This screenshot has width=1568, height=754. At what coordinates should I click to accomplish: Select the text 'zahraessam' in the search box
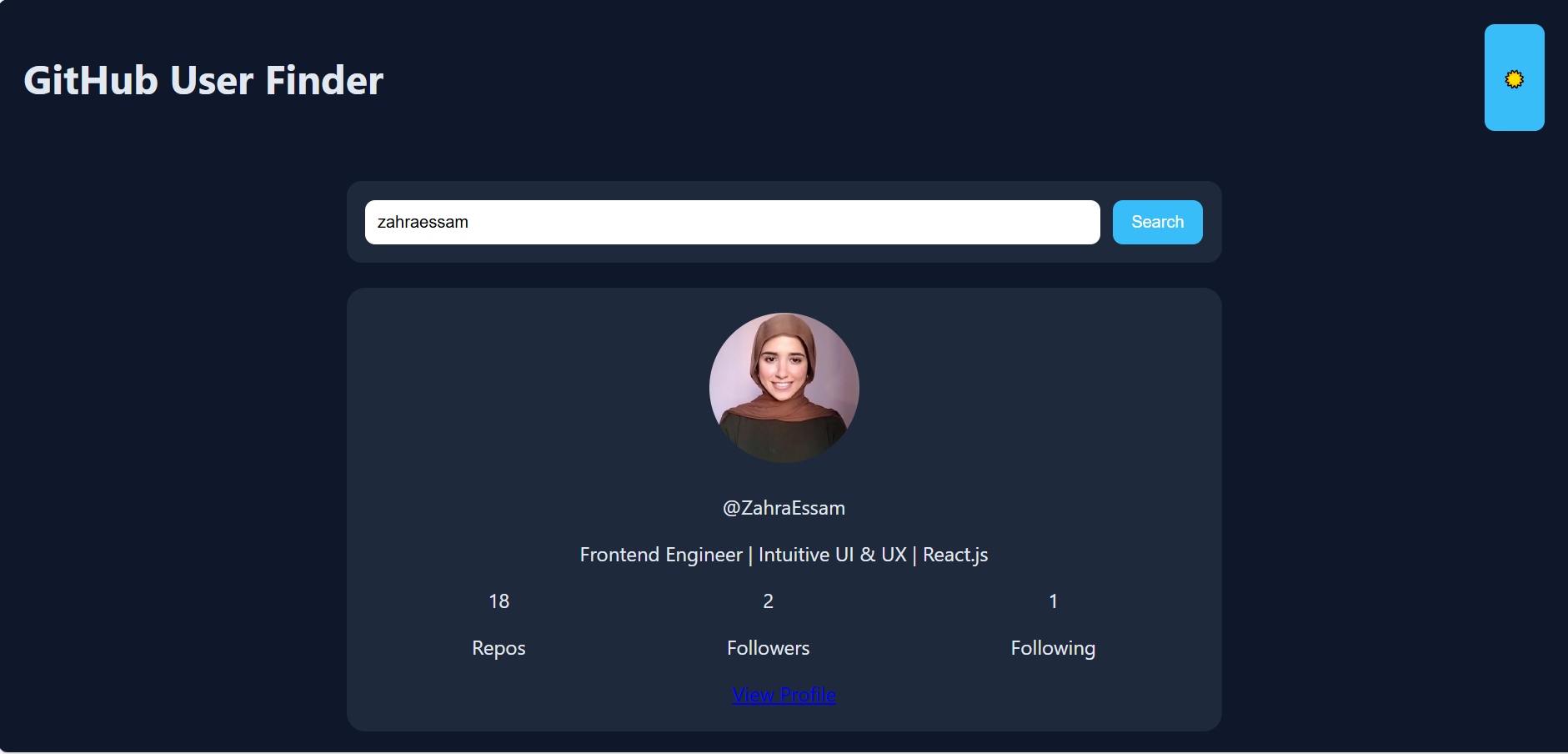click(423, 222)
